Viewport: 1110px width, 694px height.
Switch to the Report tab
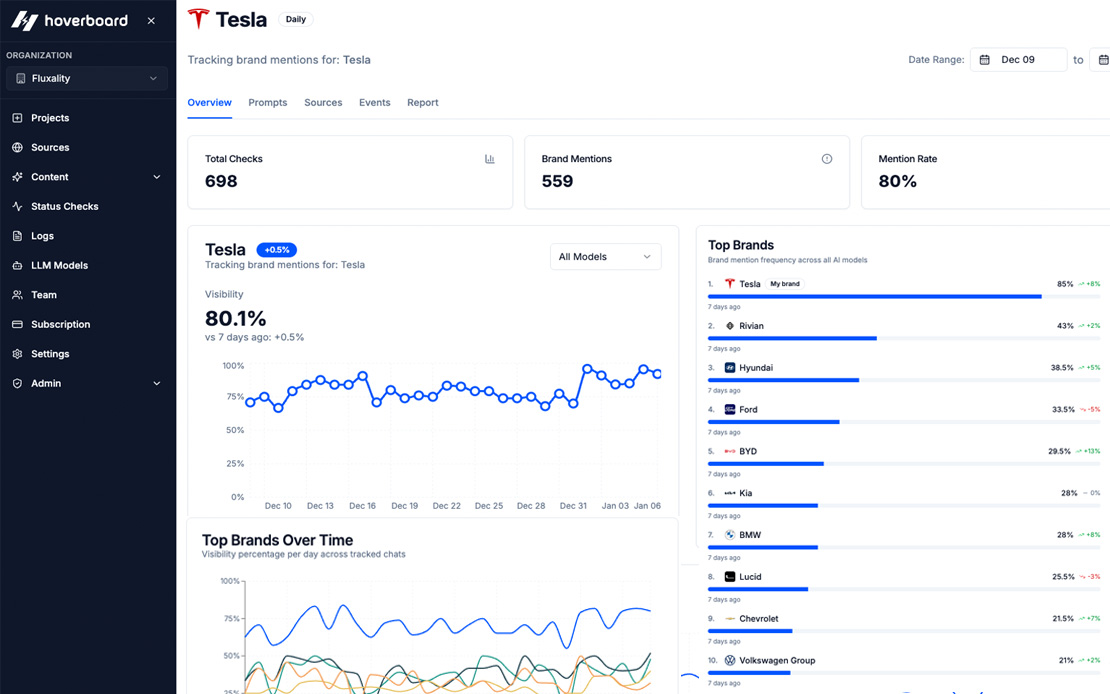coord(423,103)
